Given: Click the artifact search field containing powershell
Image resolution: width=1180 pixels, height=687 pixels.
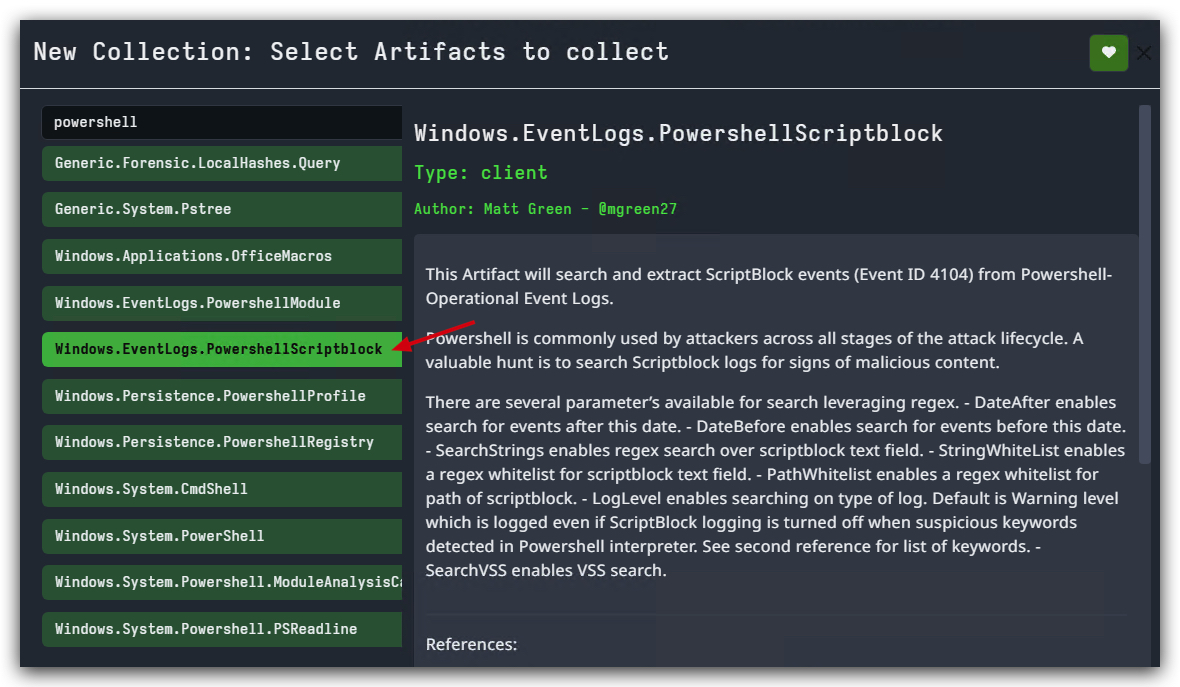Looking at the screenshot, I should point(222,122).
